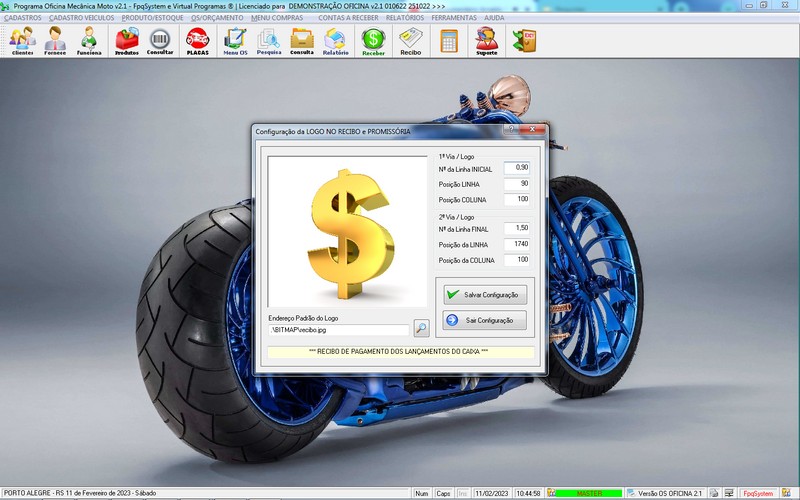Open the FERRAMENTAS menu
Viewport: 800px width, 500px height.
pos(454,18)
